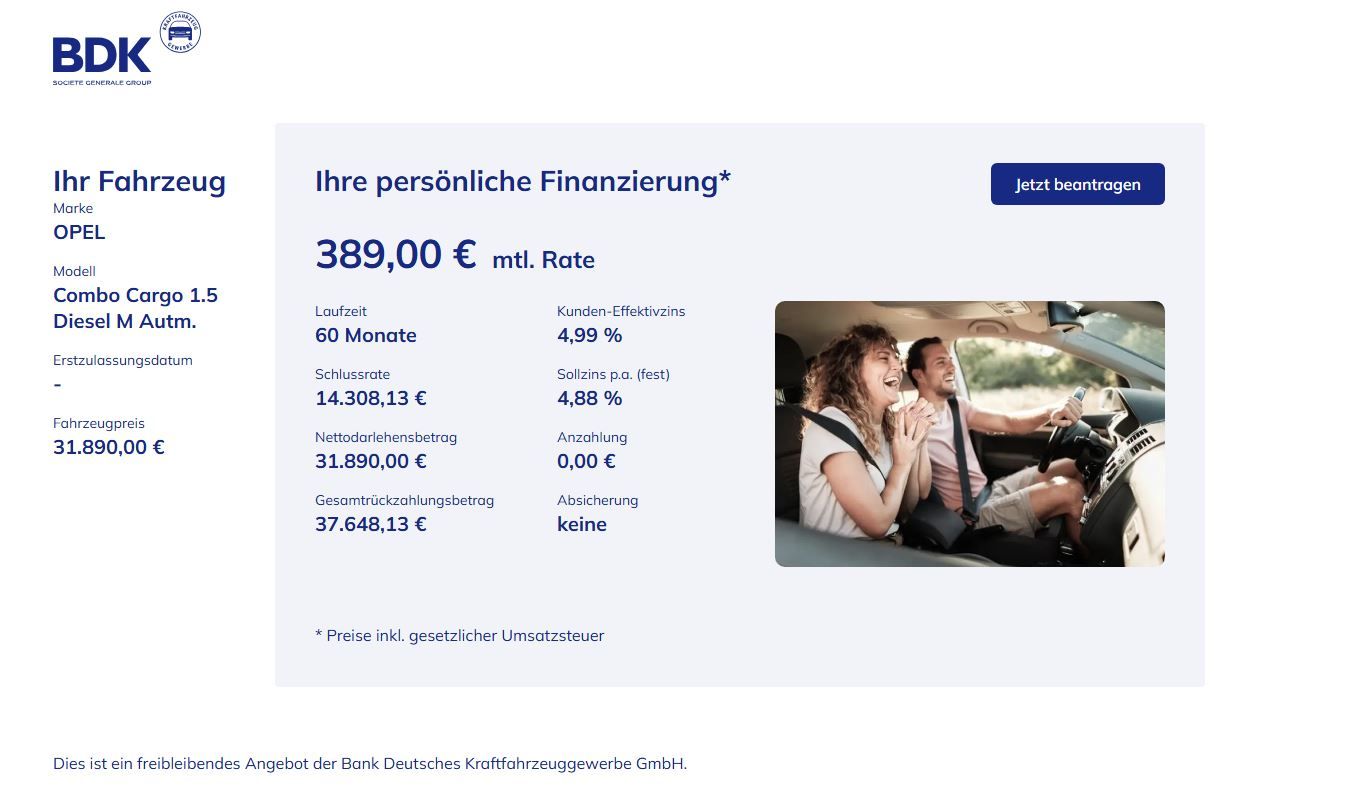Click the Schlussrate amount 14.308,13 €

[x=371, y=398]
